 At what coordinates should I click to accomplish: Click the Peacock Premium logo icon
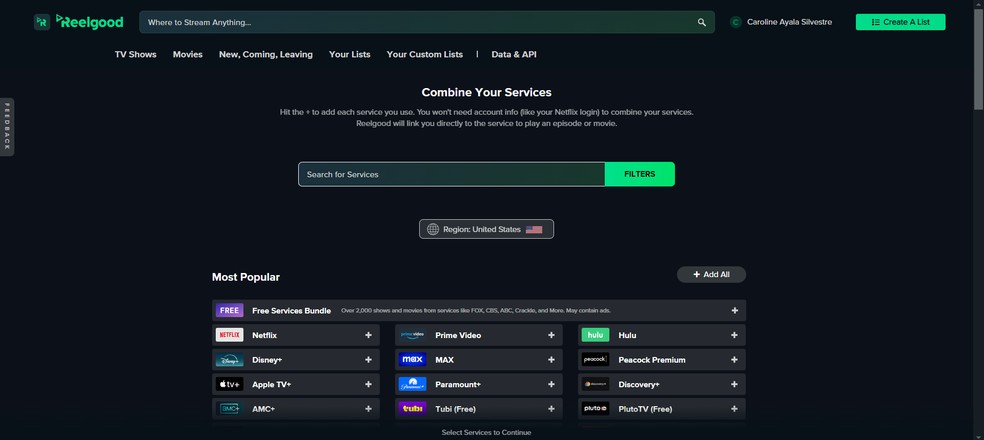[x=595, y=360]
